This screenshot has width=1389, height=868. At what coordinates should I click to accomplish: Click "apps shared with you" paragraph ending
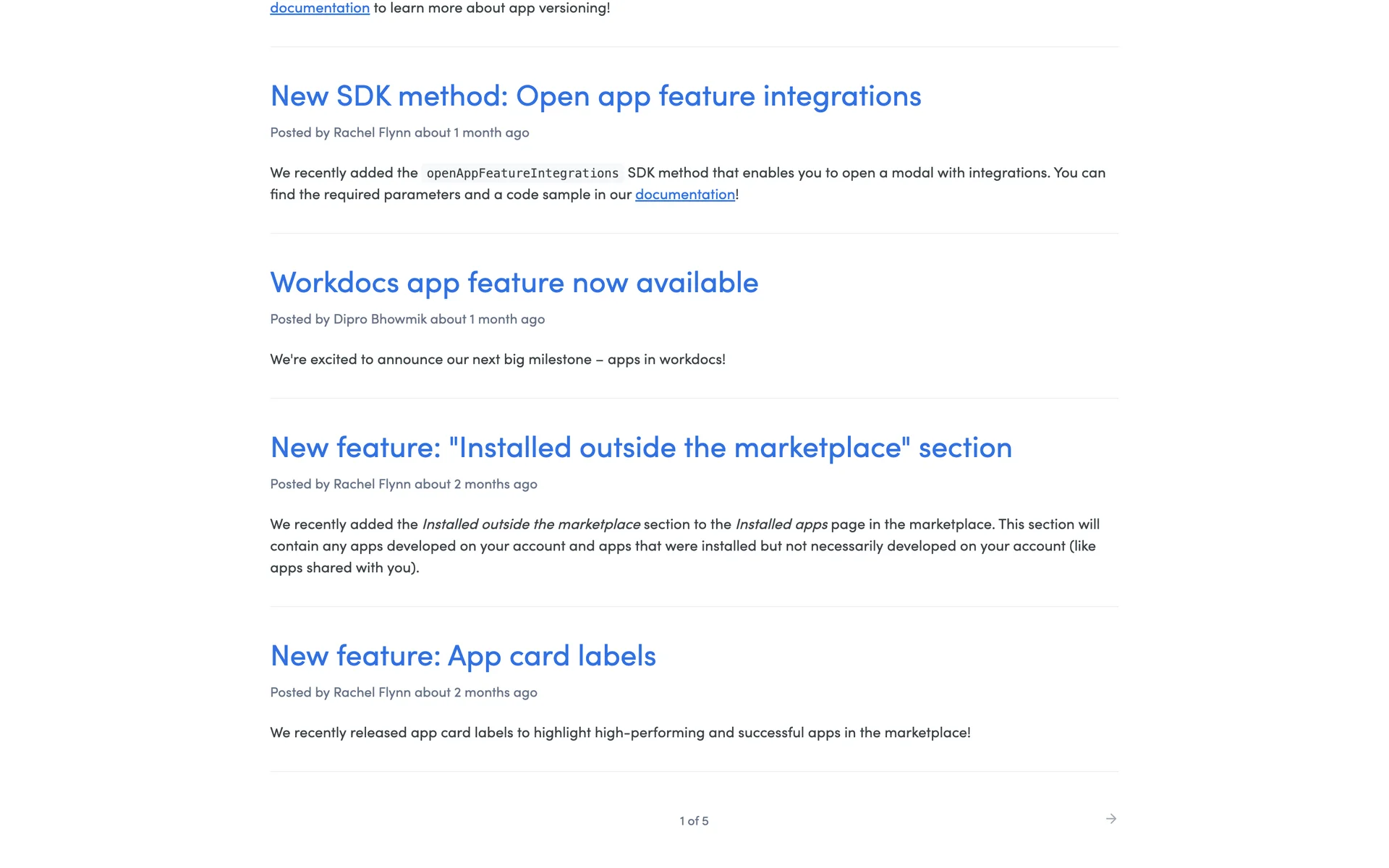[344, 568]
